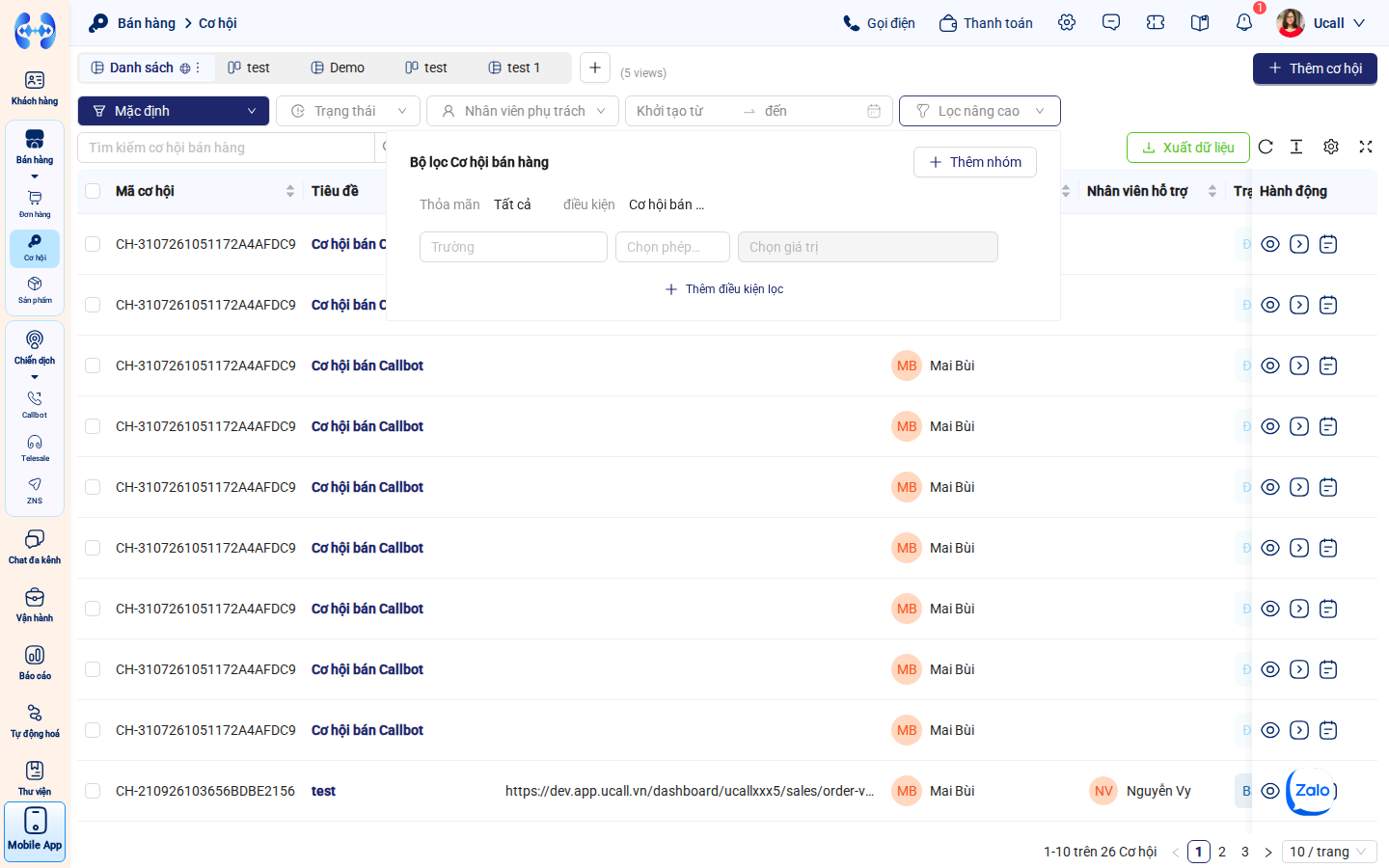This screenshot has width=1389, height=868.
Task: Open Nhân viên phụ trách dropdown
Action: tap(523, 111)
